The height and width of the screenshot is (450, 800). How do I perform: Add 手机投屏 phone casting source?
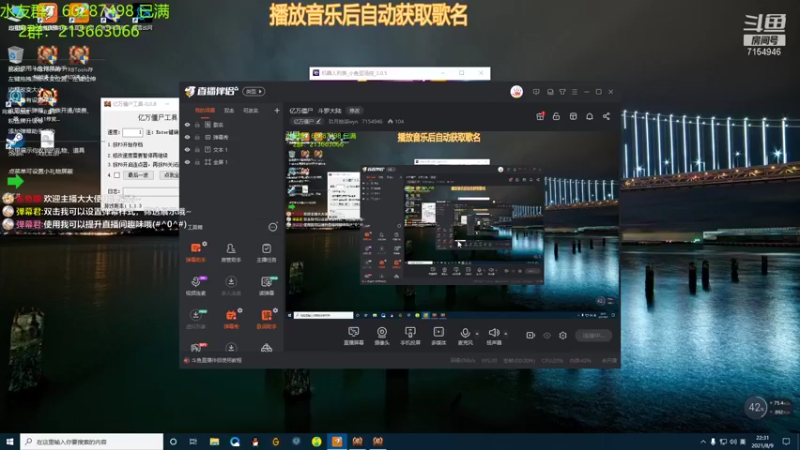coord(410,336)
